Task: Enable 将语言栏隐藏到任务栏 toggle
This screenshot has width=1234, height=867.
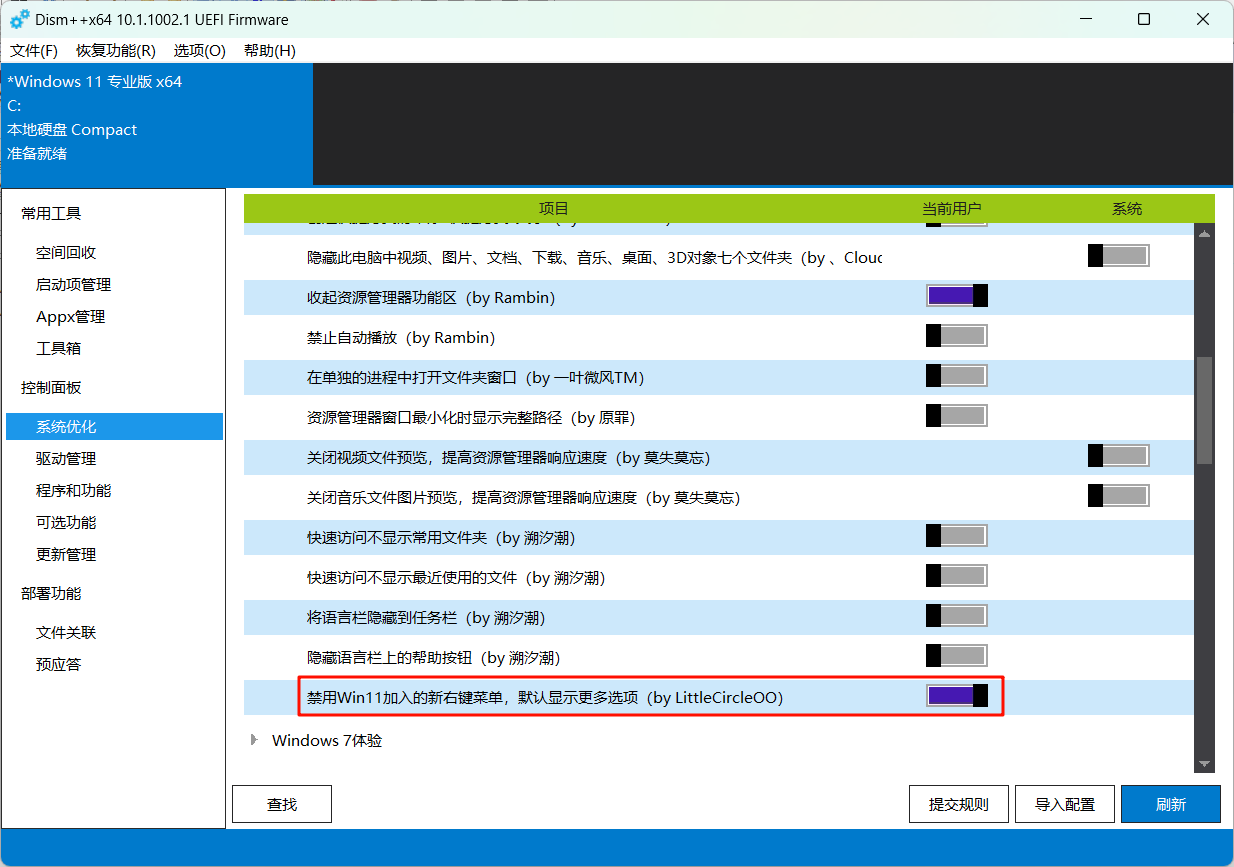Action: pos(957,616)
